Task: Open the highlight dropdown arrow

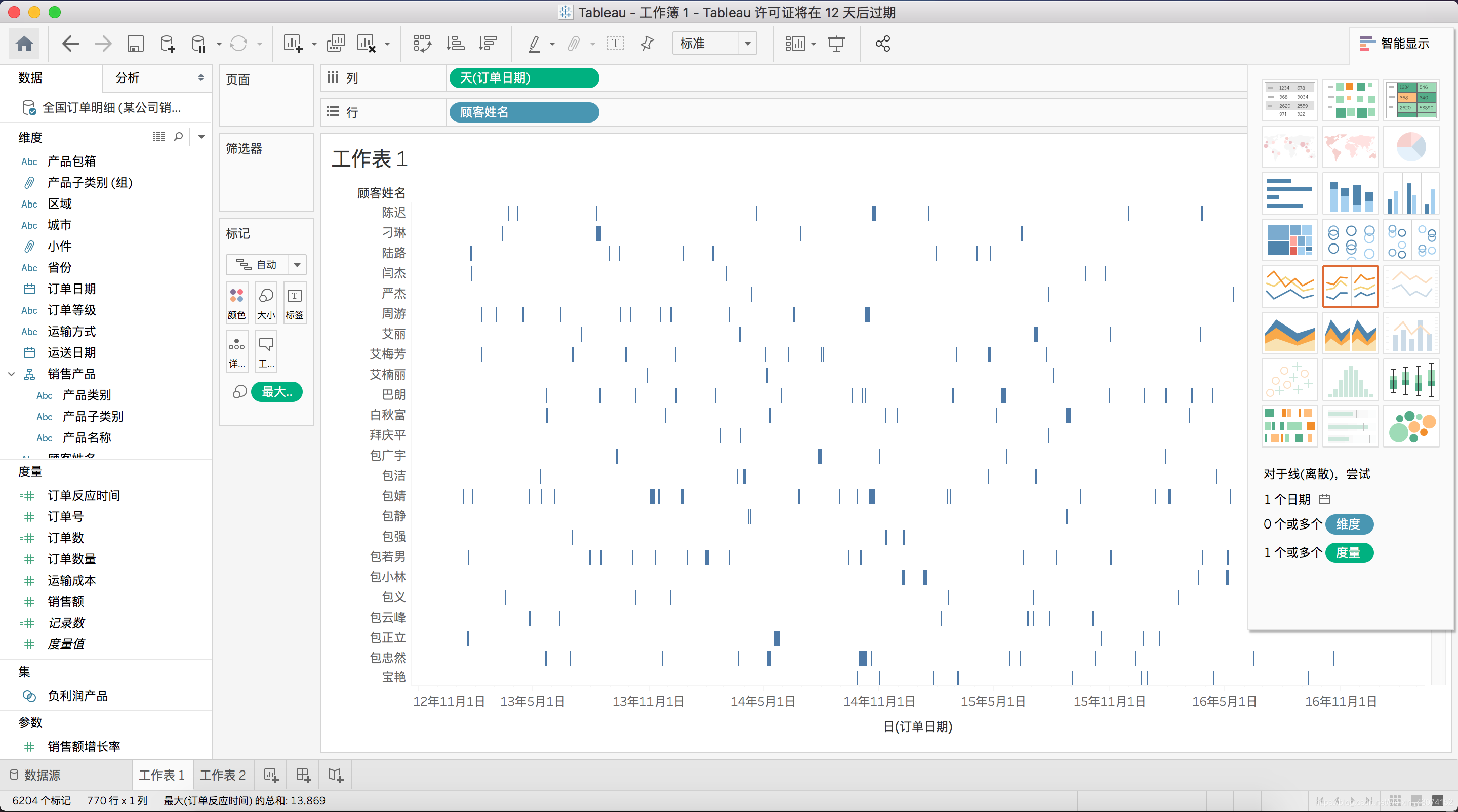Action: pyautogui.click(x=552, y=44)
